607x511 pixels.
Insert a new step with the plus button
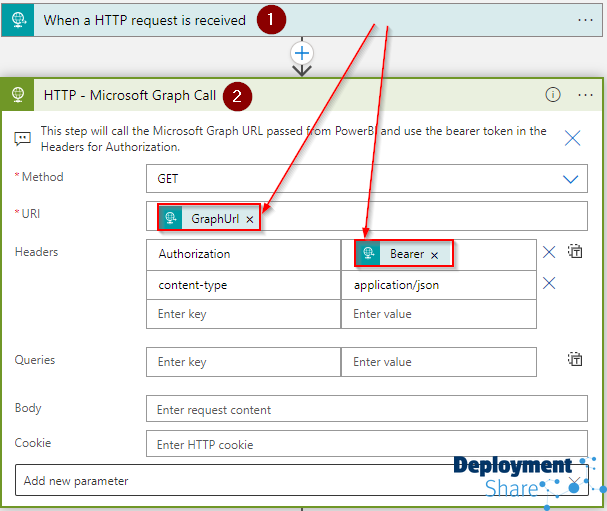302,53
